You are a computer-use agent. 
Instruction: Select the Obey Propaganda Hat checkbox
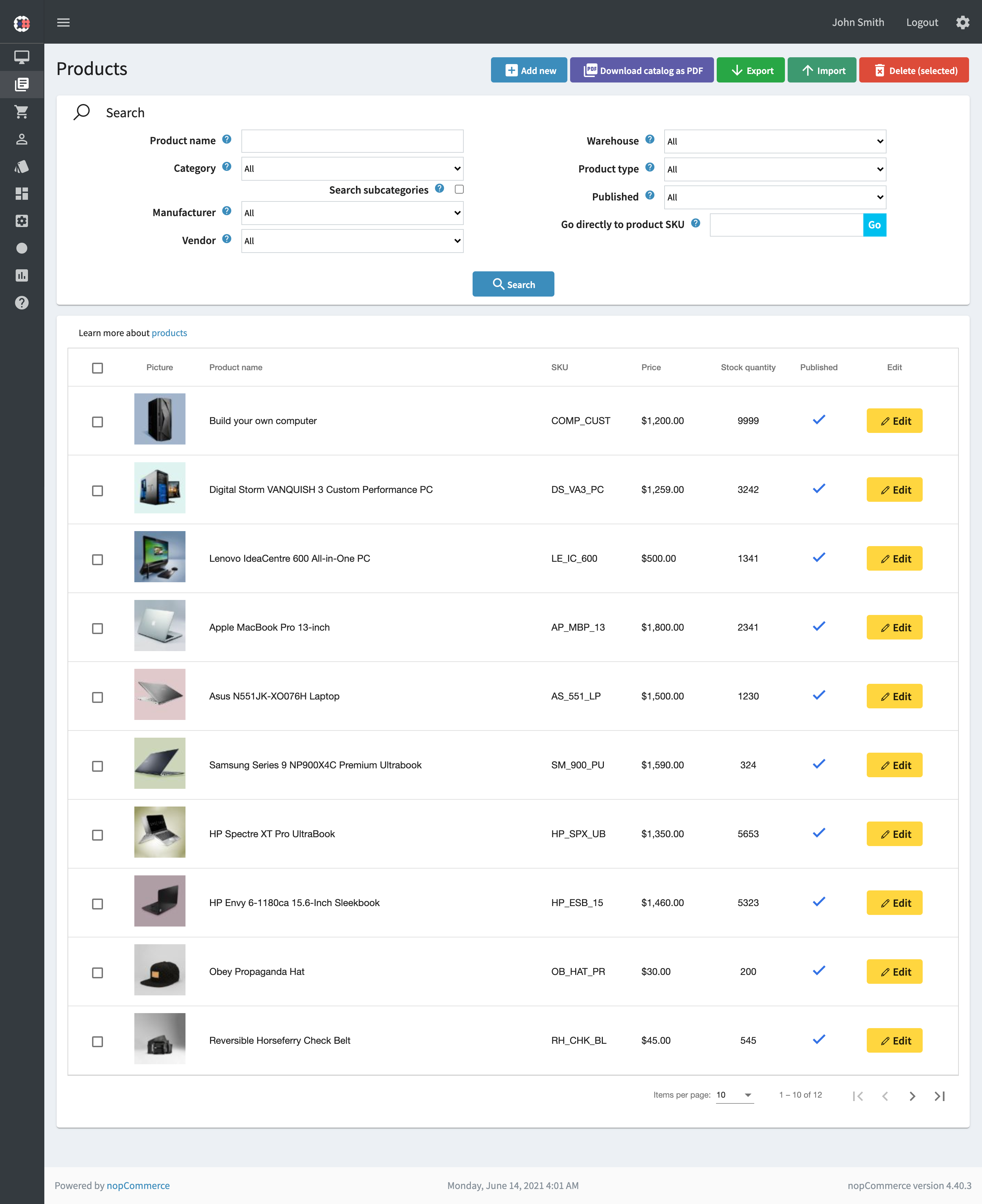click(97, 973)
